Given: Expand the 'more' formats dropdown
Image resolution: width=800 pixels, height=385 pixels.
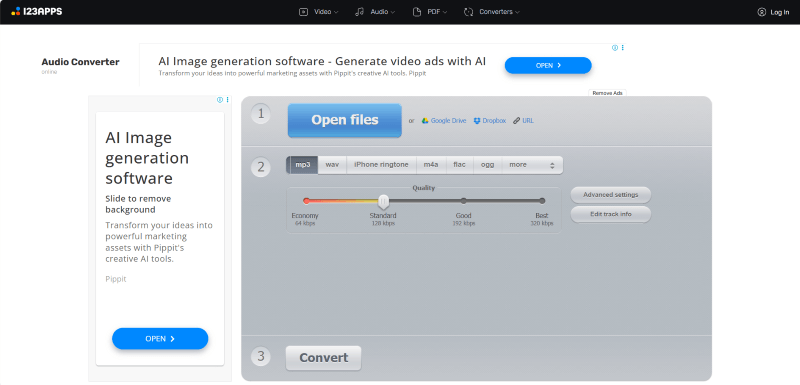Looking at the screenshot, I should pos(532,165).
